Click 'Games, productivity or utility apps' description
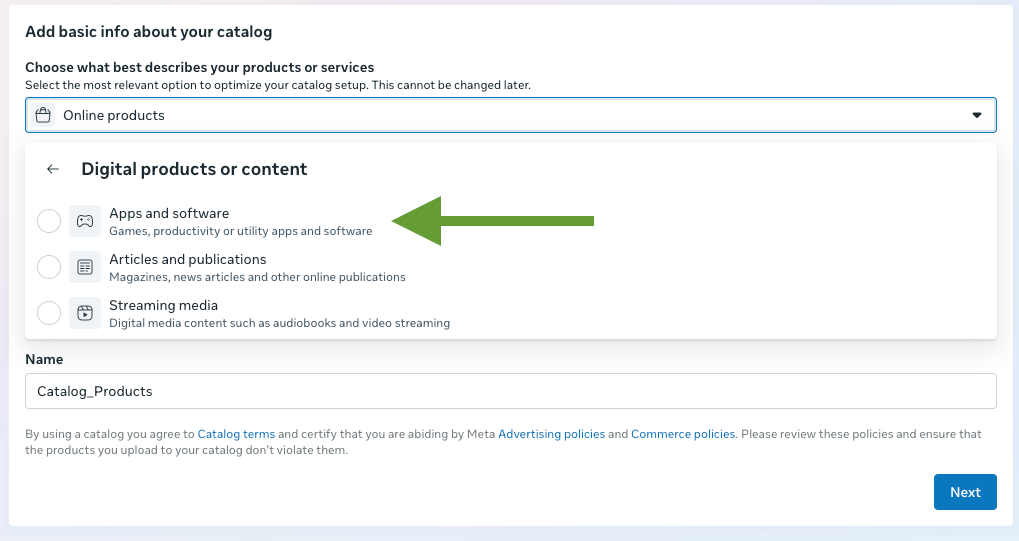1019x541 pixels. (240, 231)
